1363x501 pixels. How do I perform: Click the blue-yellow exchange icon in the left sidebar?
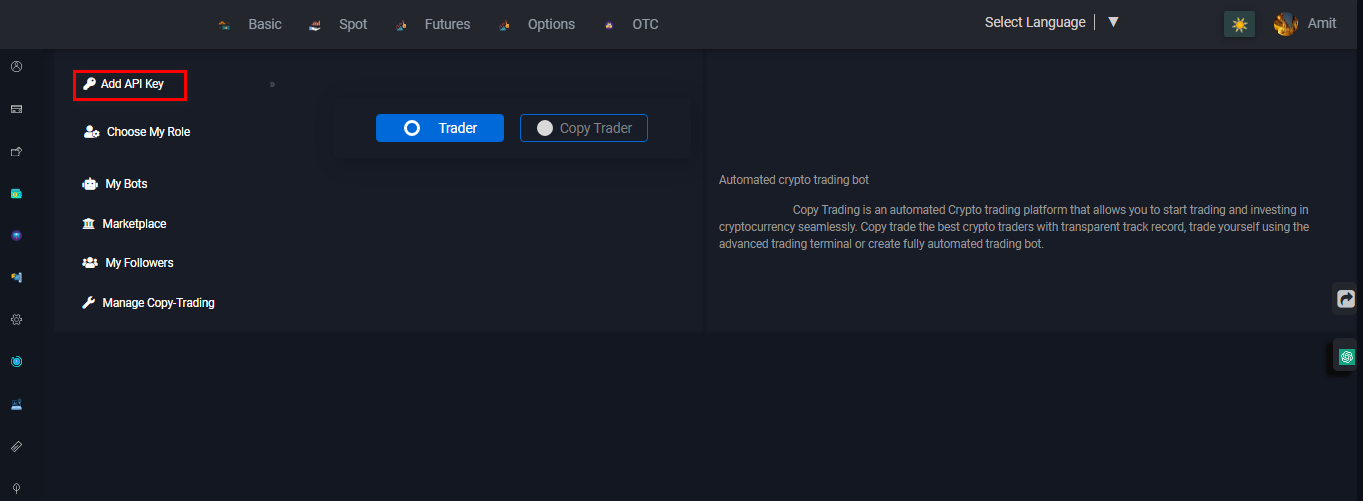pyautogui.click(x=16, y=277)
